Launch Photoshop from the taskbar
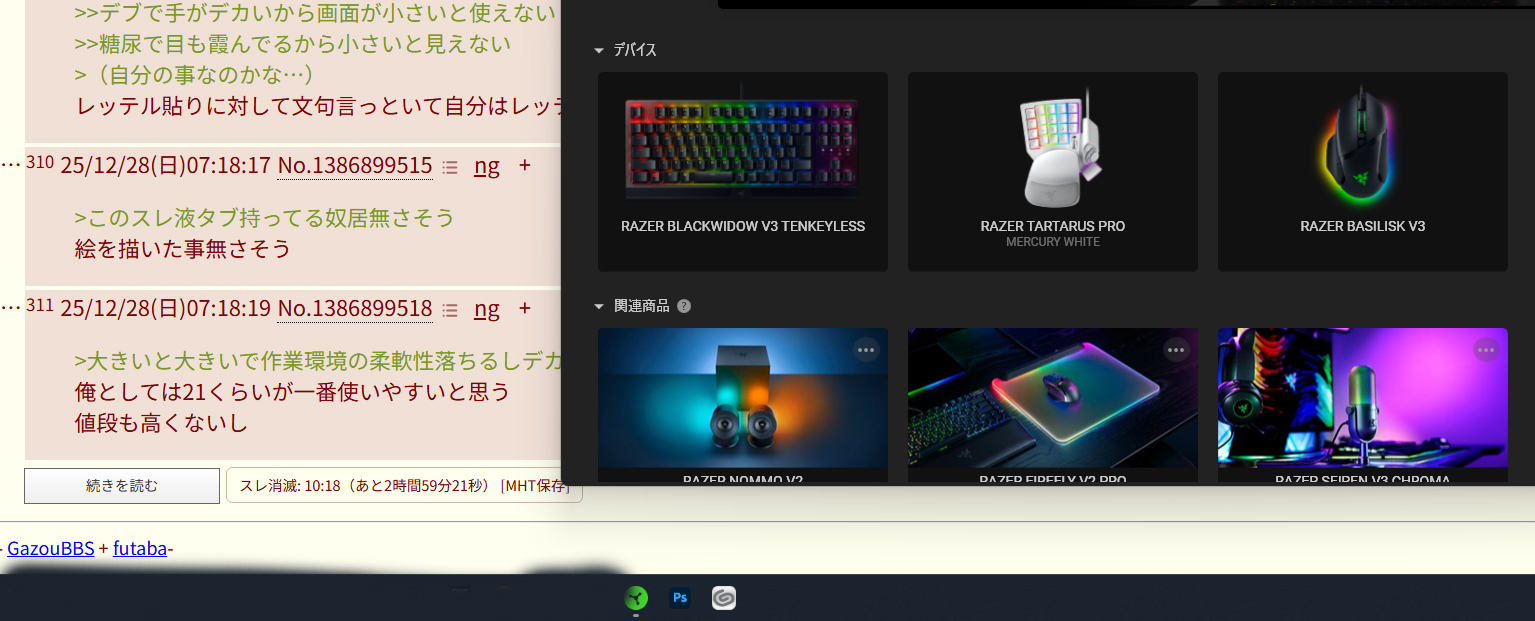This screenshot has height=621, width=1535. (680, 598)
